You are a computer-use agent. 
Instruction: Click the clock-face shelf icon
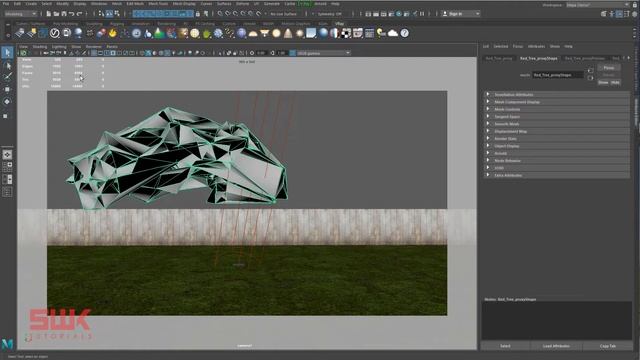[x=136, y=33]
